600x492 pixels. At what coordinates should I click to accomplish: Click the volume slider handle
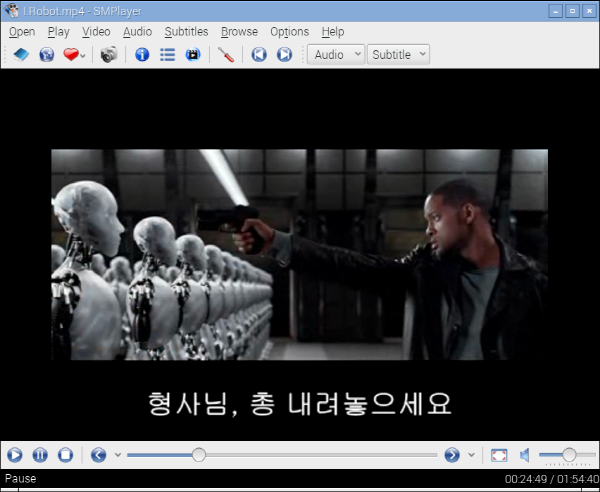569,455
